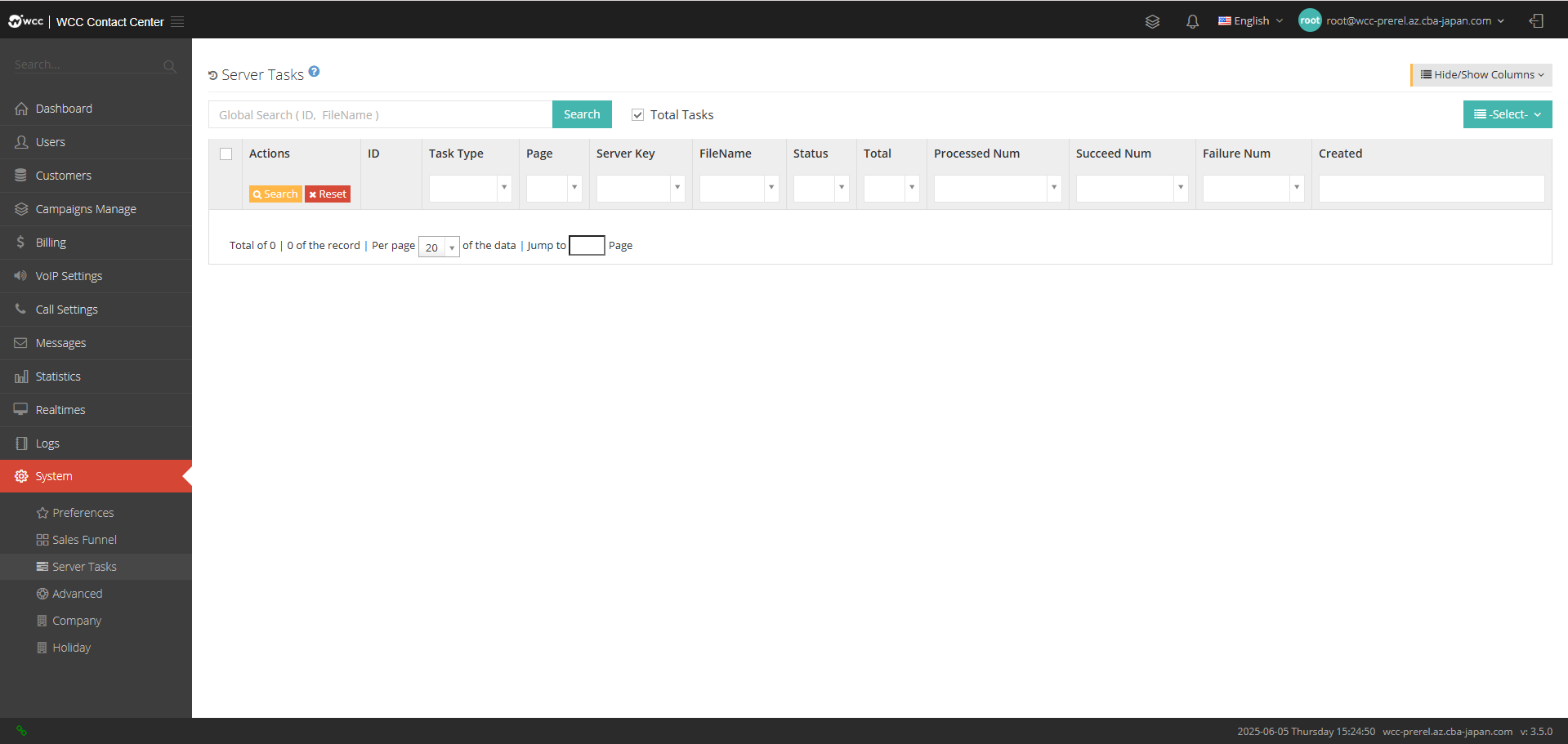
Task: Open Server Tasks in the System submenu
Action: tap(96, 567)
